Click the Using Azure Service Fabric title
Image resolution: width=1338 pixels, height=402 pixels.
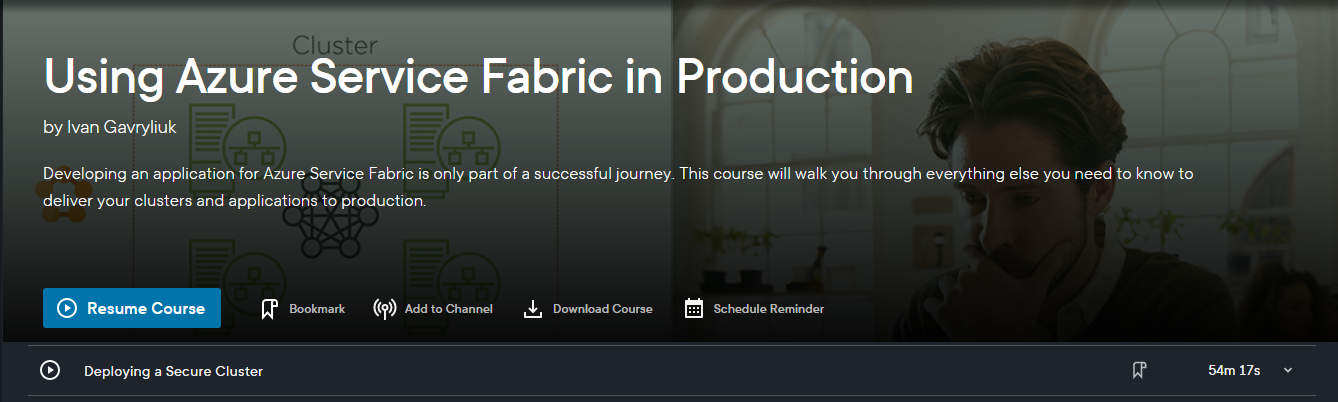pyautogui.click(x=478, y=78)
